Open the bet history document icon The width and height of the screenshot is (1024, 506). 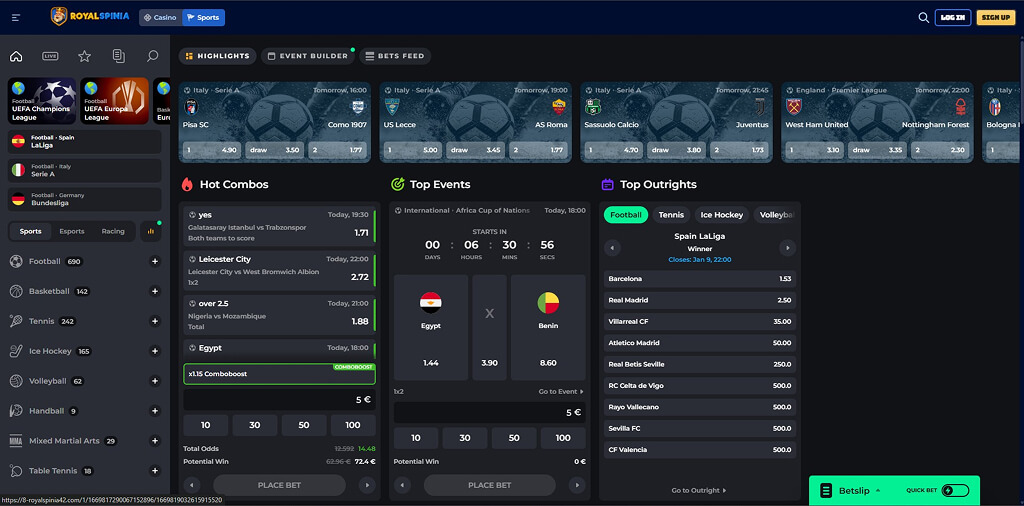118,56
